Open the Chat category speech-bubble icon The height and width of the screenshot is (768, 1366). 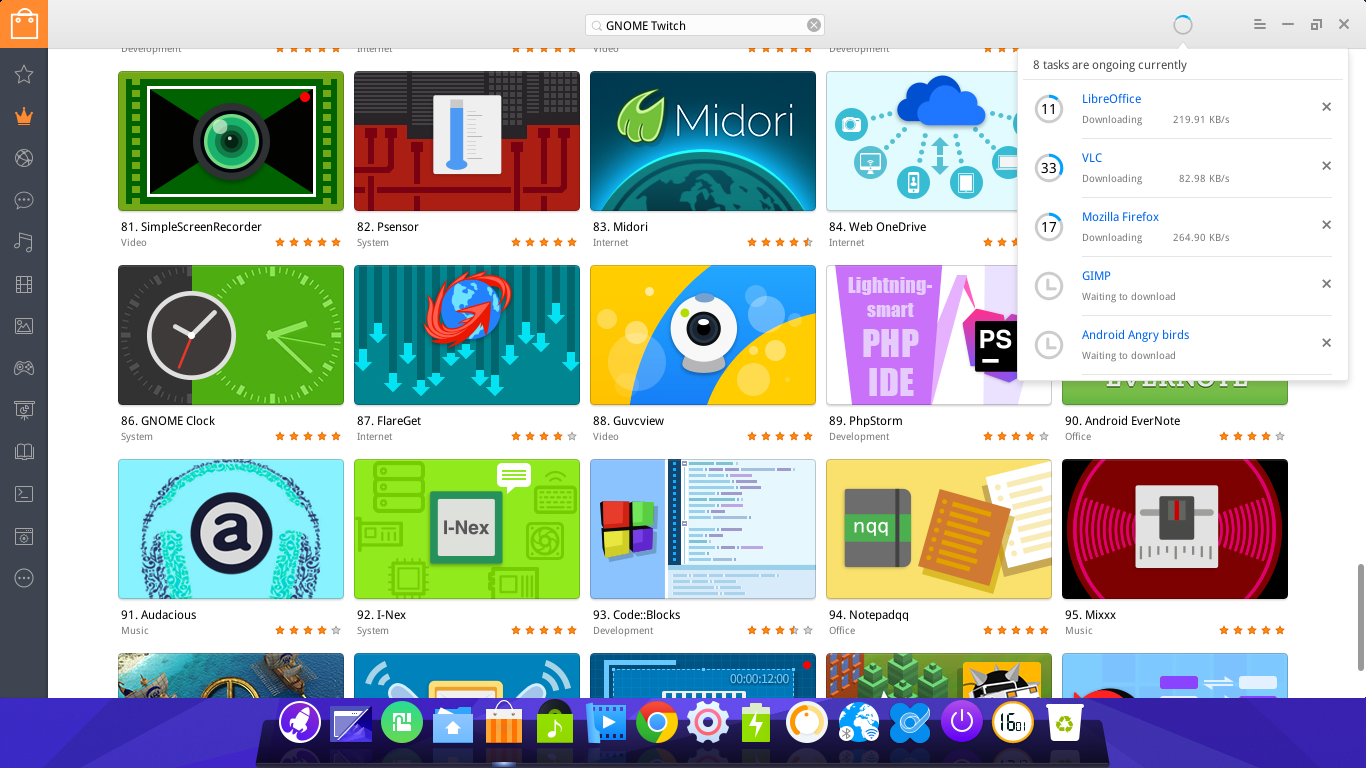point(24,200)
